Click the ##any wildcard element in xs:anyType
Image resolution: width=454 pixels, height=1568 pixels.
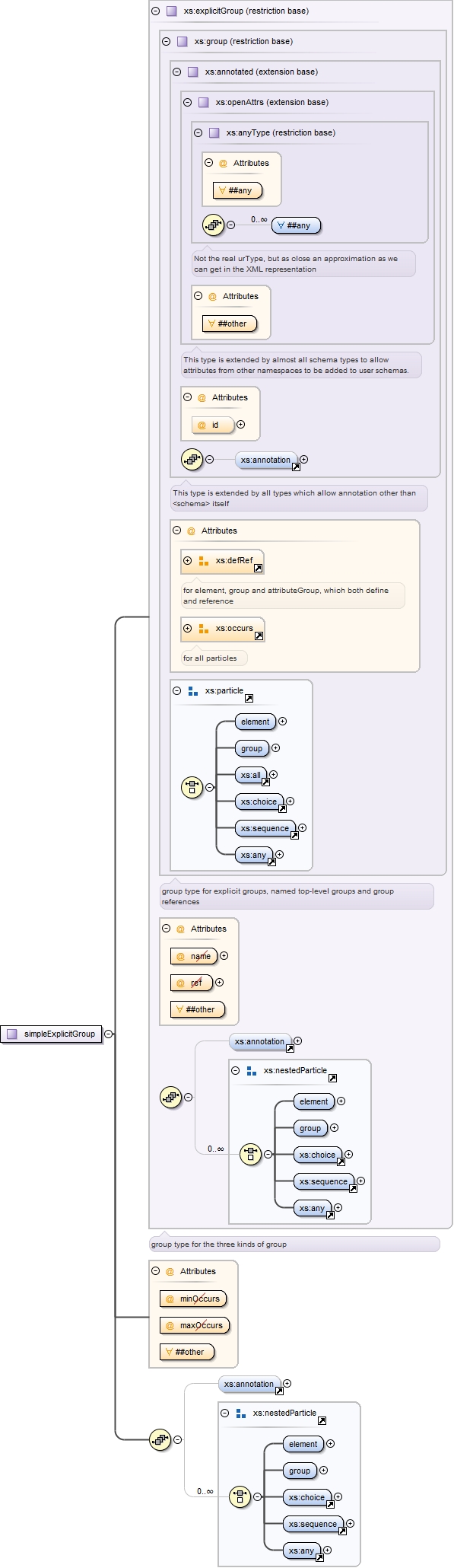coord(297,225)
